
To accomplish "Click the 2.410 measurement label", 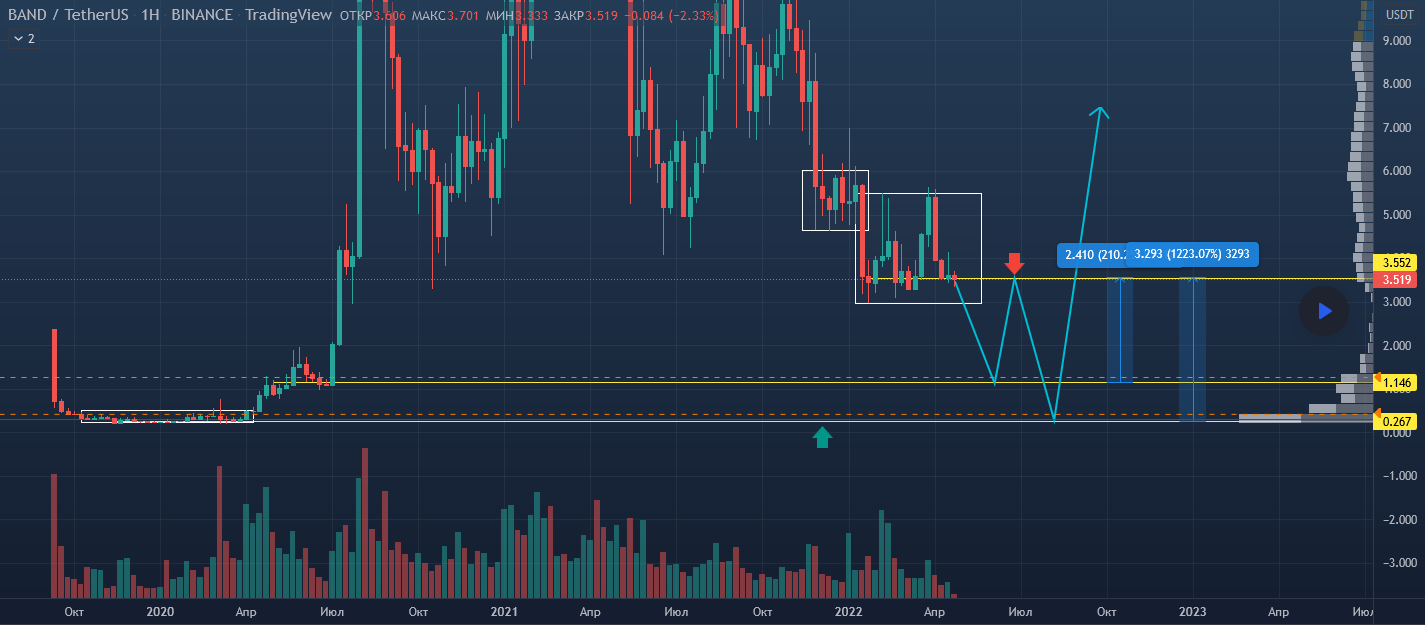I will [1092, 255].
